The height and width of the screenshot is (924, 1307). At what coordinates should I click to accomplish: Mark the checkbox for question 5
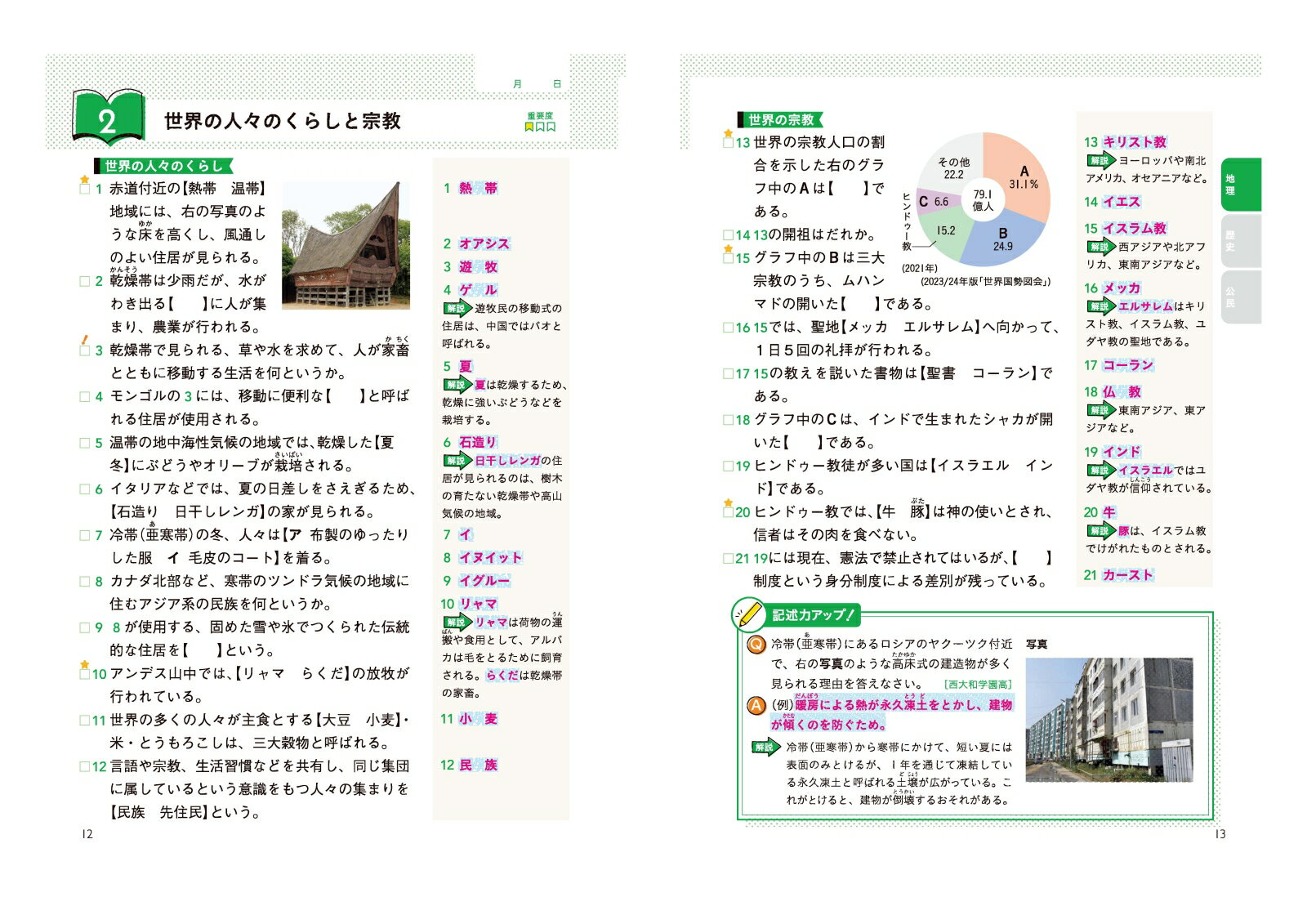tap(84, 443)
